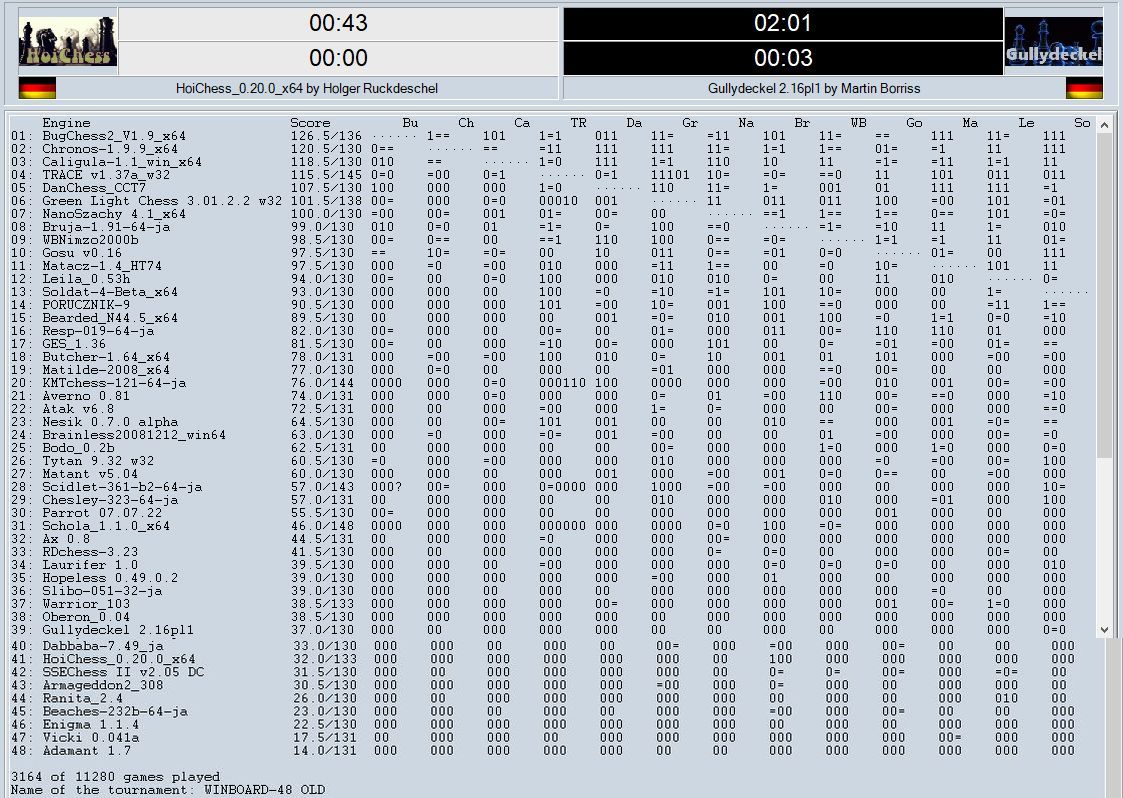Click the Bruja-1.91-64-ja row name
The height and width of the screenshot is (798, 1123).
coord(106,227)
